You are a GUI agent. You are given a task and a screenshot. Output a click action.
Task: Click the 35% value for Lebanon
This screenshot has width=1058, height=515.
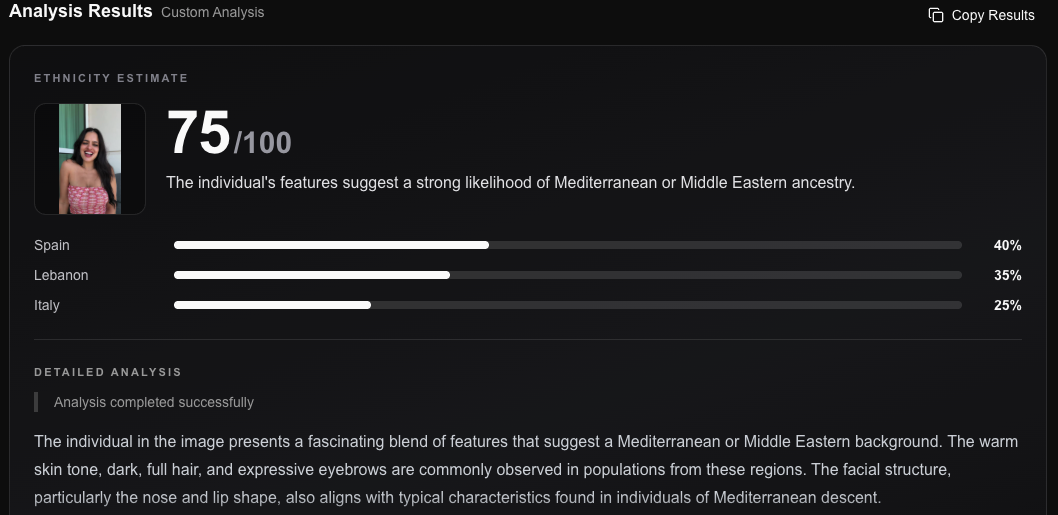1007,275
